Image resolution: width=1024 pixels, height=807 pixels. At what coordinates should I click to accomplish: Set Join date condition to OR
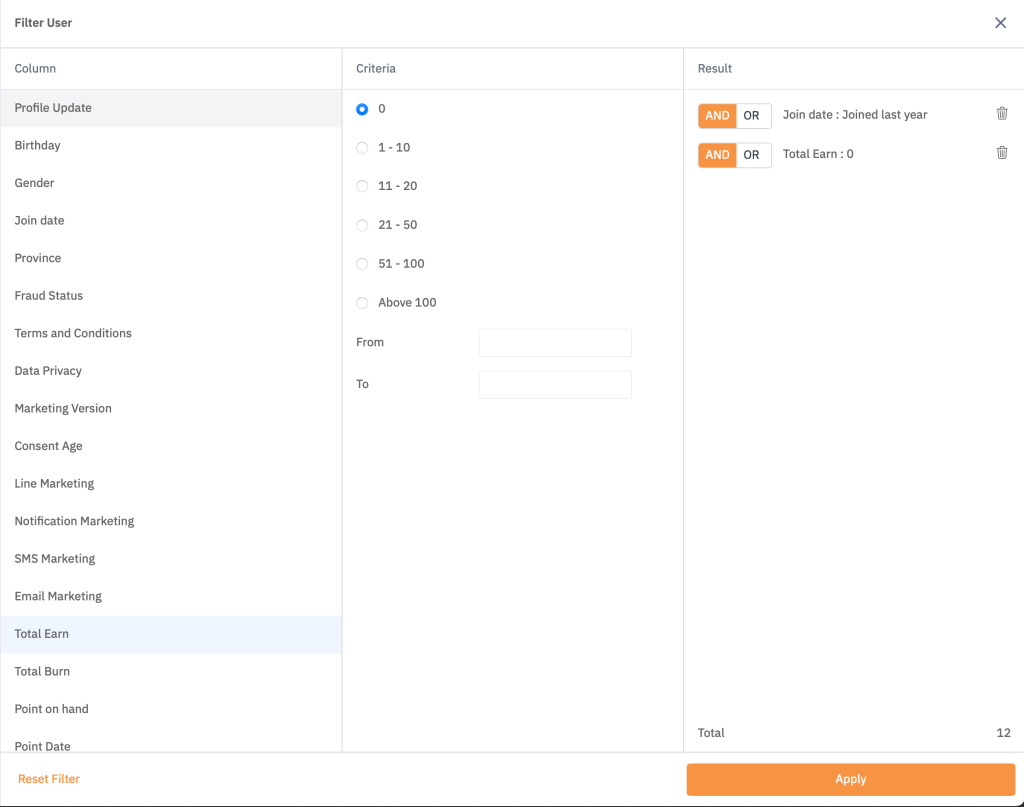pos(752,116)
